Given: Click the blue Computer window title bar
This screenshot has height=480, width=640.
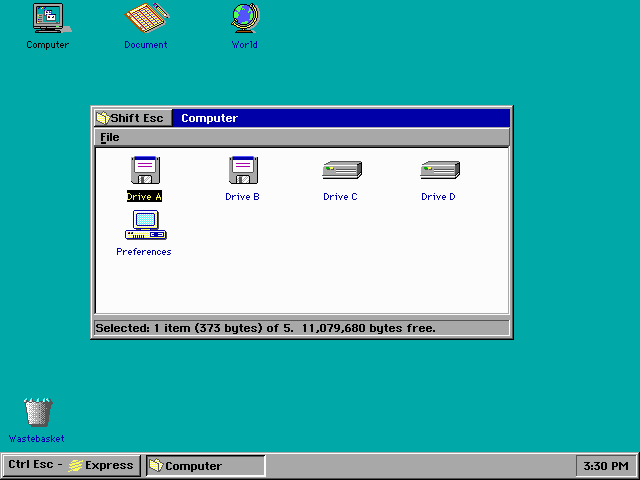Looking at the screenshot, I should point(340,118).
